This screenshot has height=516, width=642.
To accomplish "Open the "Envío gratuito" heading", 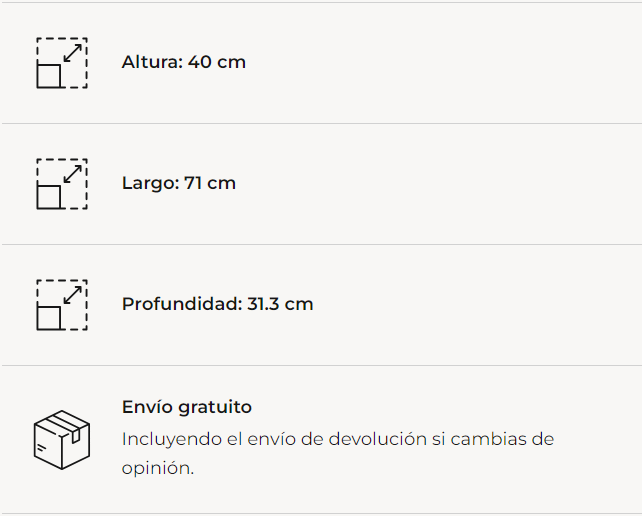I will [x=187, y=407].
